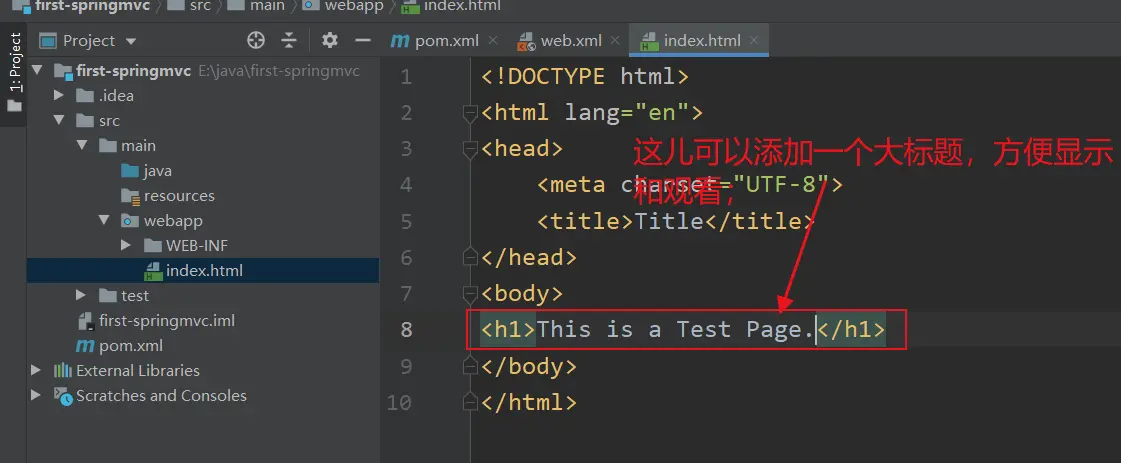This screenshot has width=1121, height=463.
Task: Click the External Libraries icon
Action: coord(63,371)
